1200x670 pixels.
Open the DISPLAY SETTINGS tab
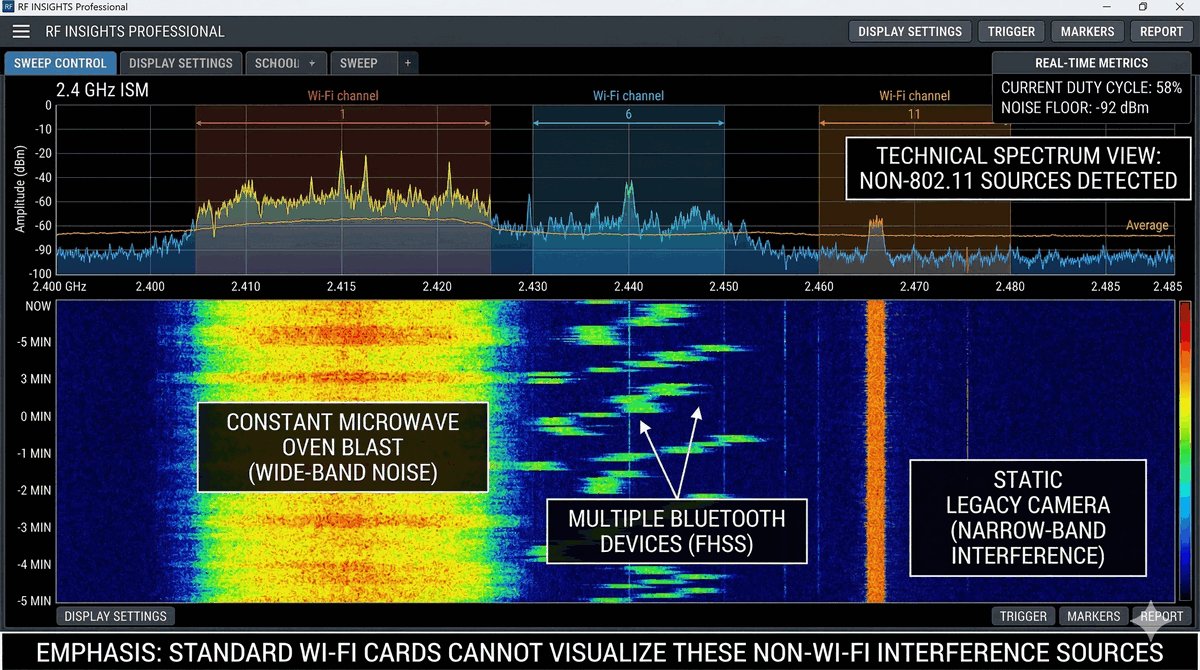(181, 63)
